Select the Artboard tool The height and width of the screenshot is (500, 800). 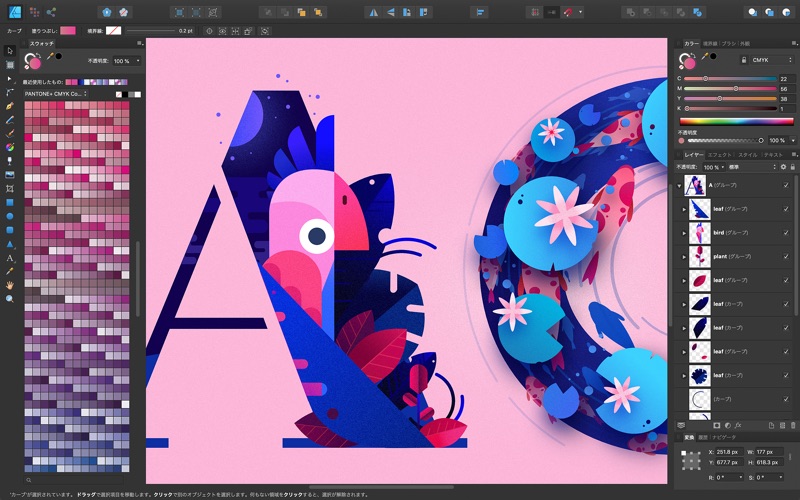(x=10, y=65)
